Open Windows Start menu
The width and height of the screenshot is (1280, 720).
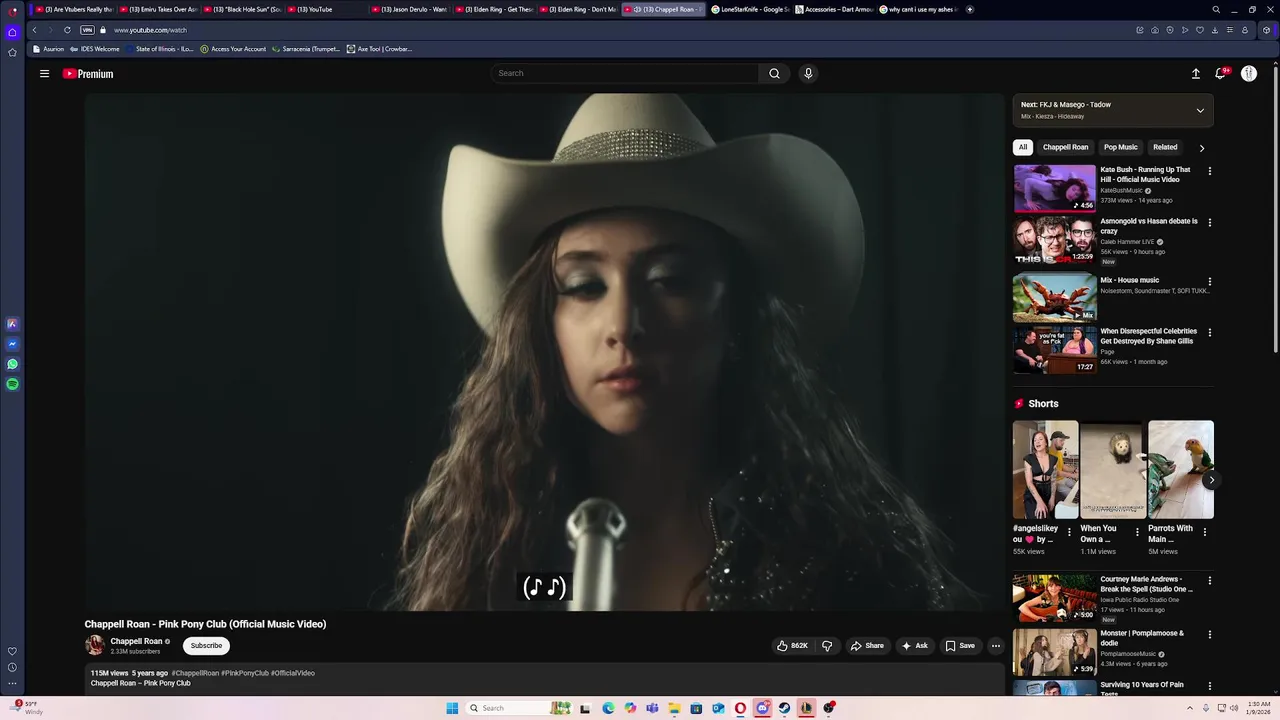pos(452,708)
